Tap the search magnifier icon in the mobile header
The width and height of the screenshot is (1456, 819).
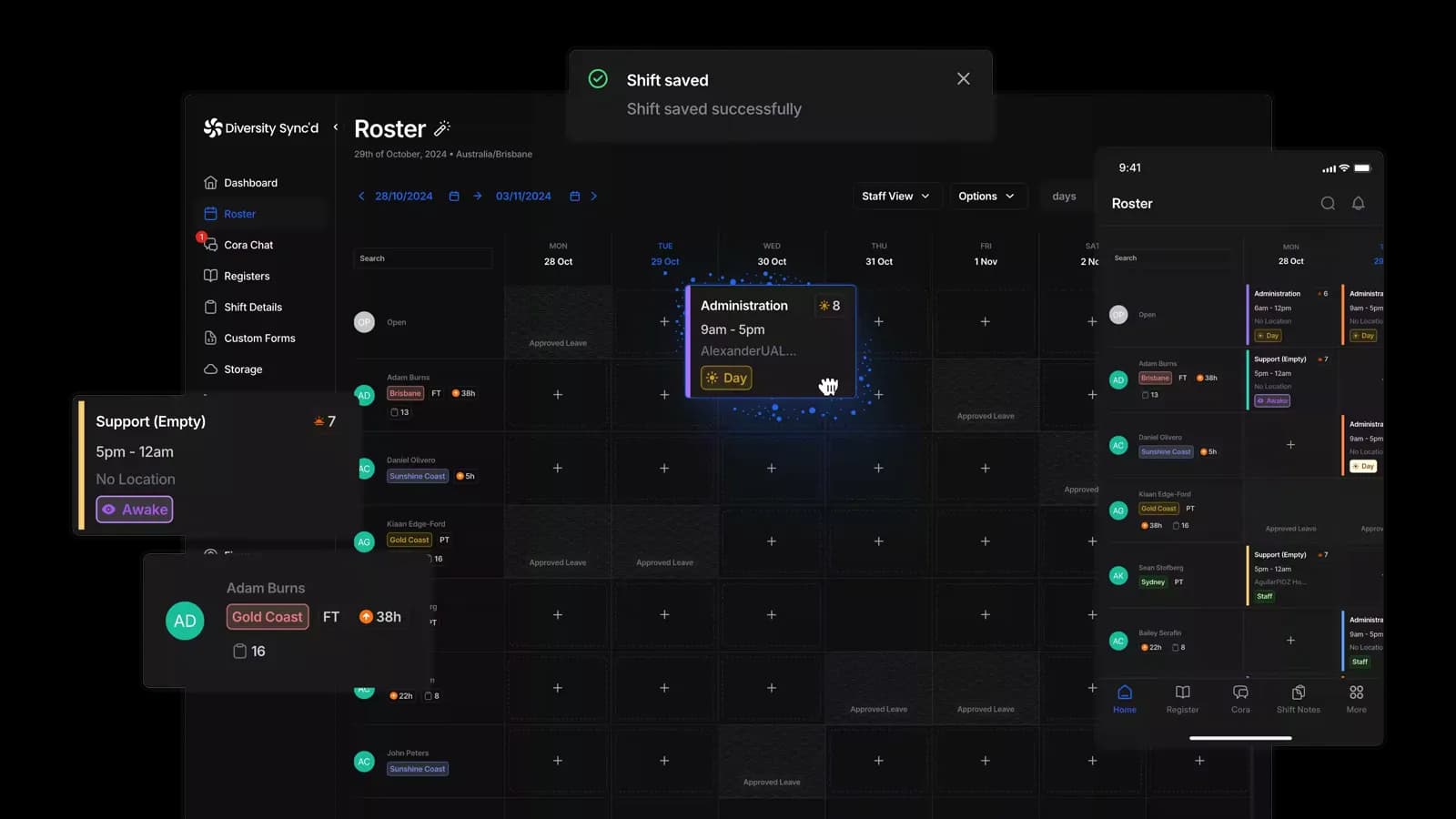coord(1328,204)
